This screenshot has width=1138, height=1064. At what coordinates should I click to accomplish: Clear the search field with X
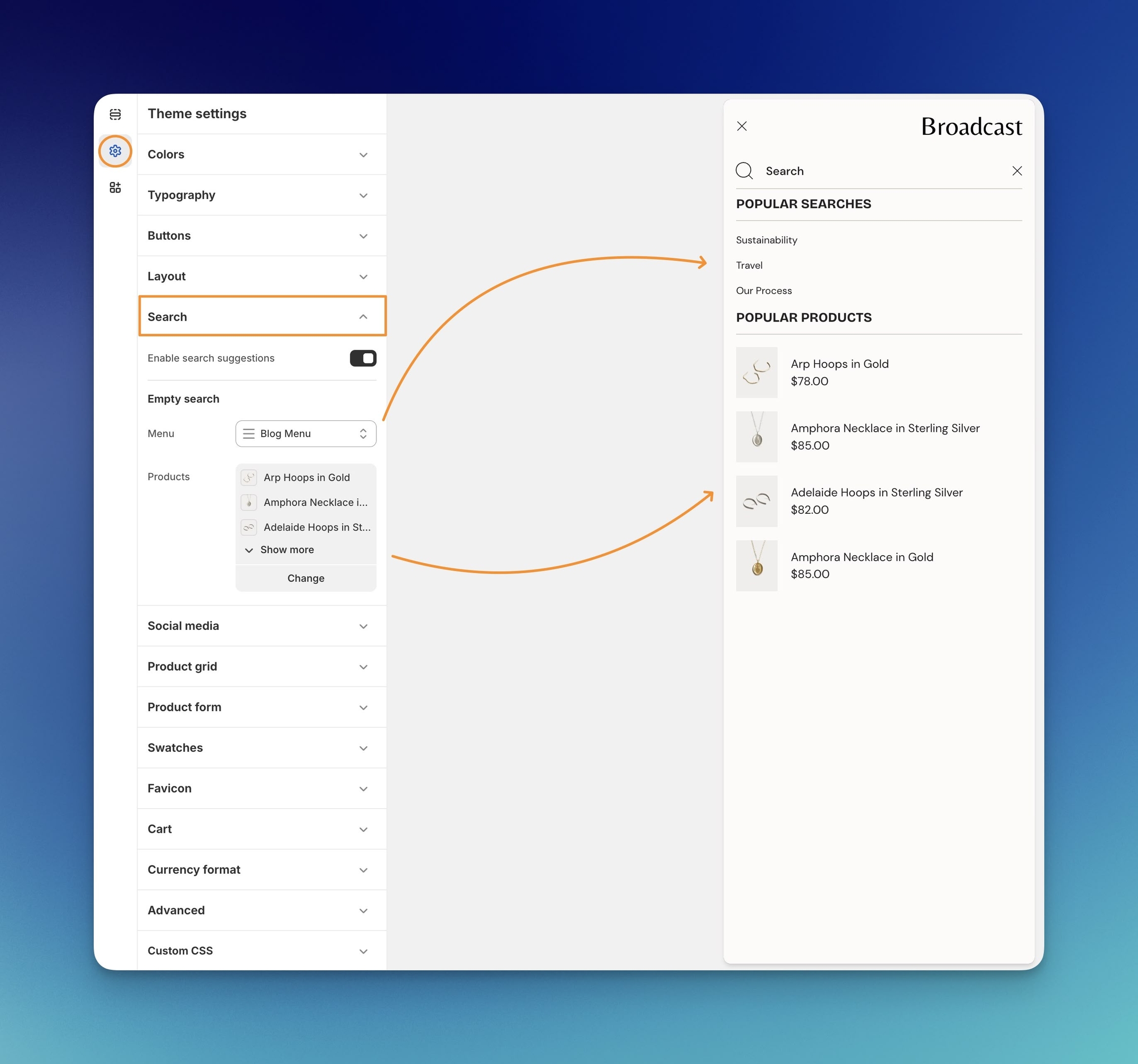[x=1016, y=170]
